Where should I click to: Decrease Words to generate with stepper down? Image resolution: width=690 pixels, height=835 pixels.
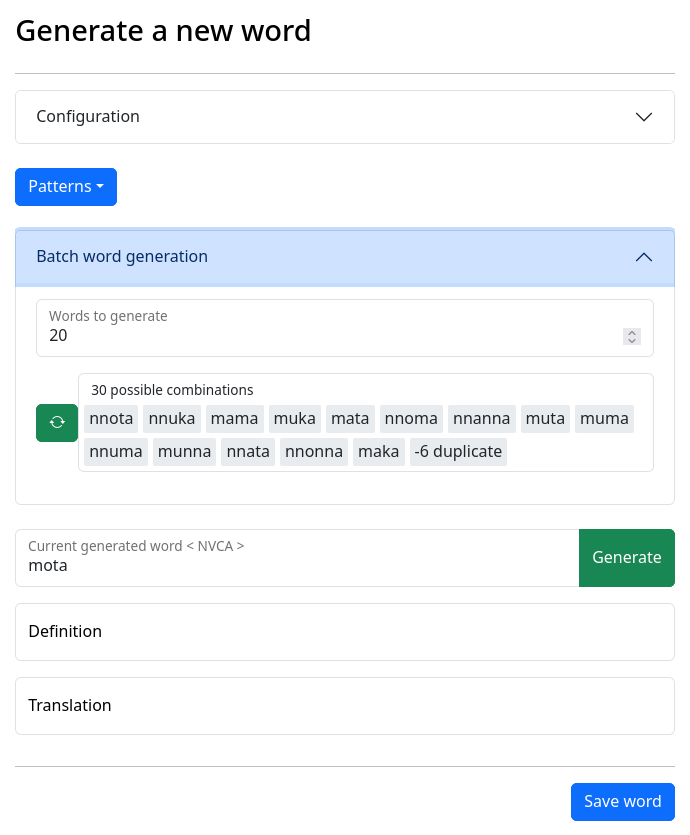632,341
